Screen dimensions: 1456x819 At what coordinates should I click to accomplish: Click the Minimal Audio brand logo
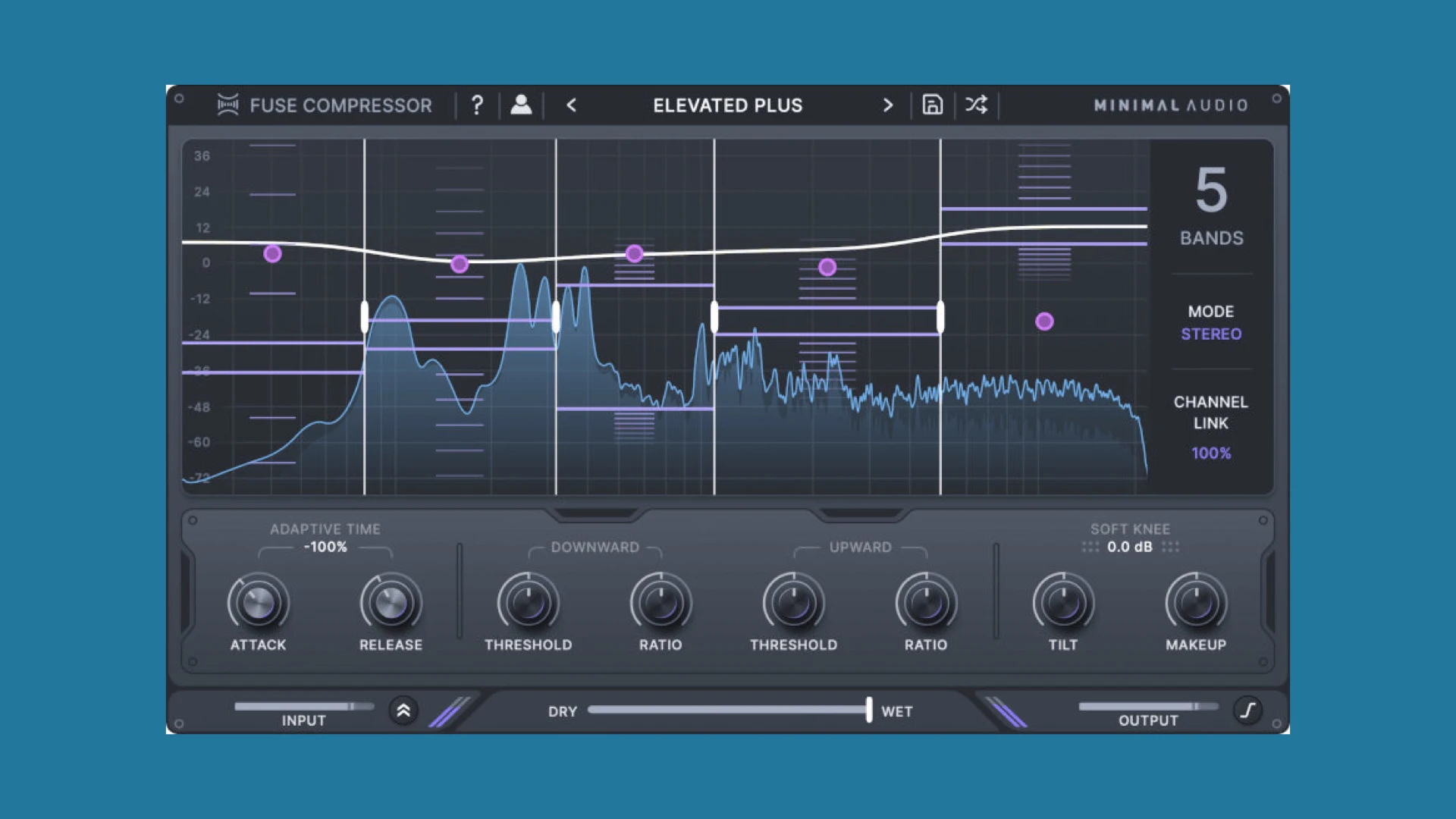(x=1170, y=105)
